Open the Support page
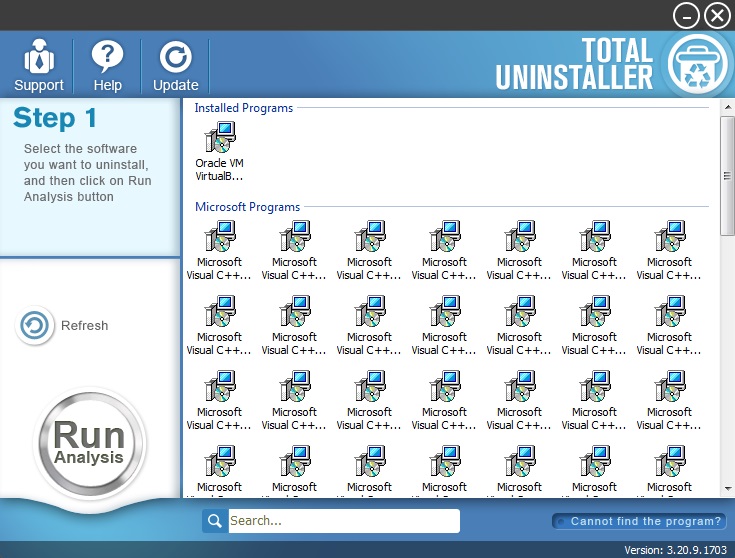The width and height of the screenshot is (735, 558). click(38, 66)
